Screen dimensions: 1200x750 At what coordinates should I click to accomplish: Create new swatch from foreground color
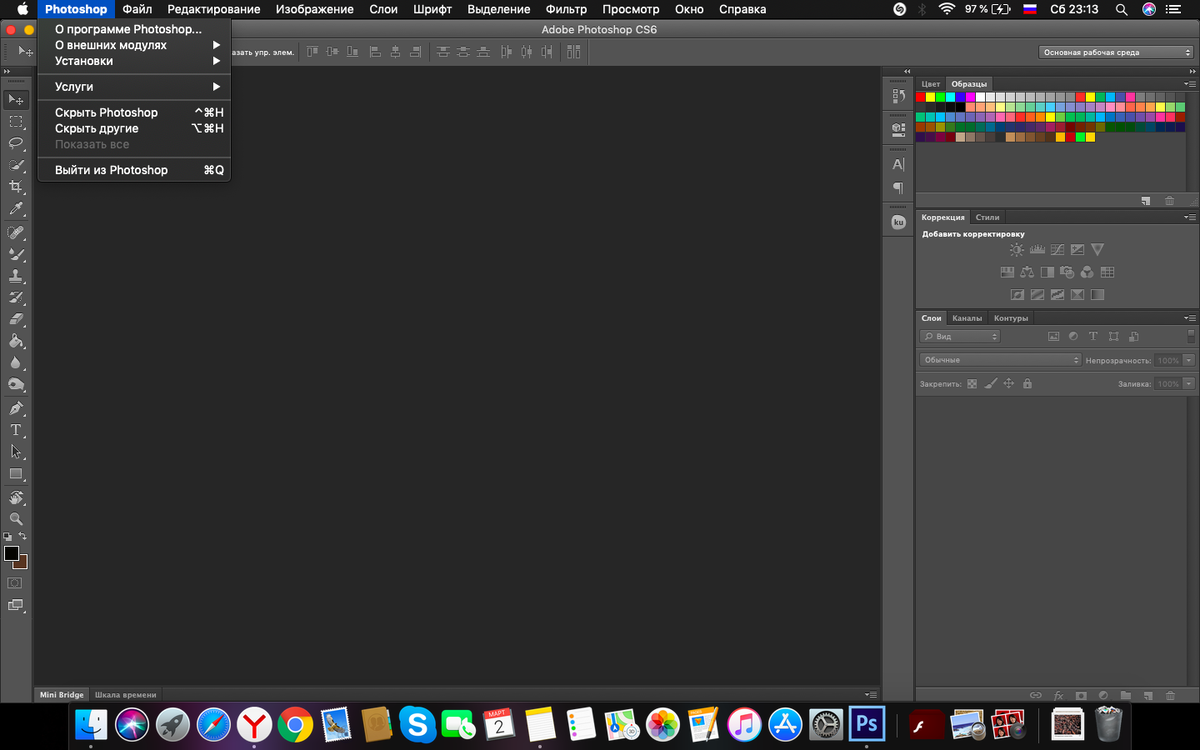(1145, 201)
